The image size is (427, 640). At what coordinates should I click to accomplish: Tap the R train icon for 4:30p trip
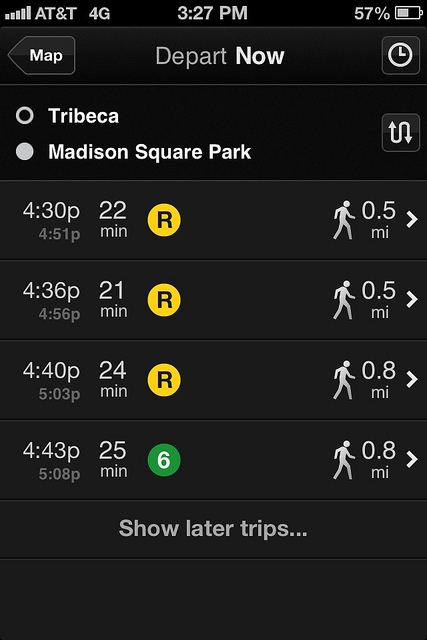click(x=164, y=220)
